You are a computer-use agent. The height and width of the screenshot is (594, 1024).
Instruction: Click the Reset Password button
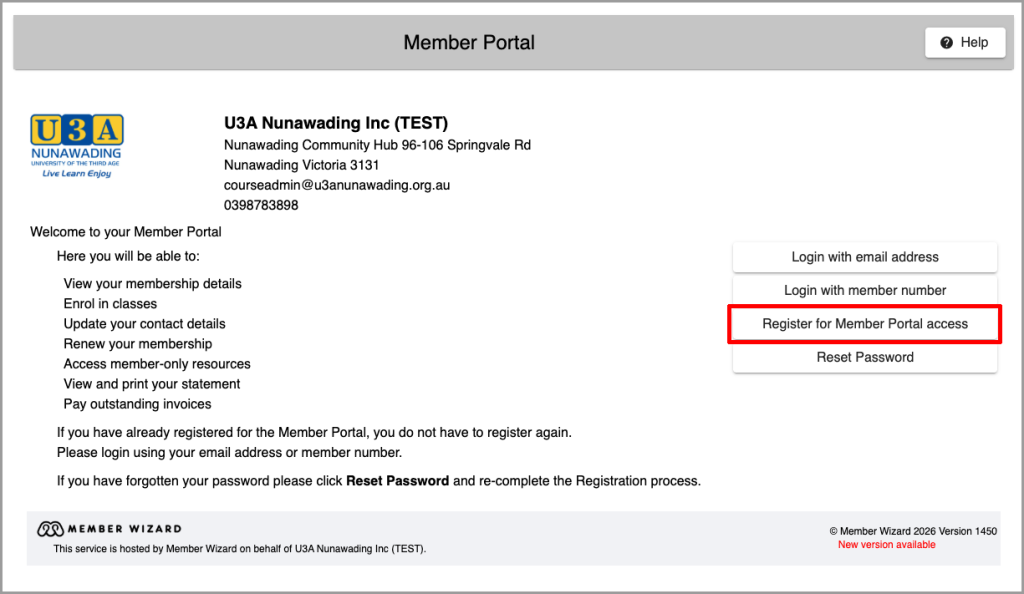coord(865,357)
